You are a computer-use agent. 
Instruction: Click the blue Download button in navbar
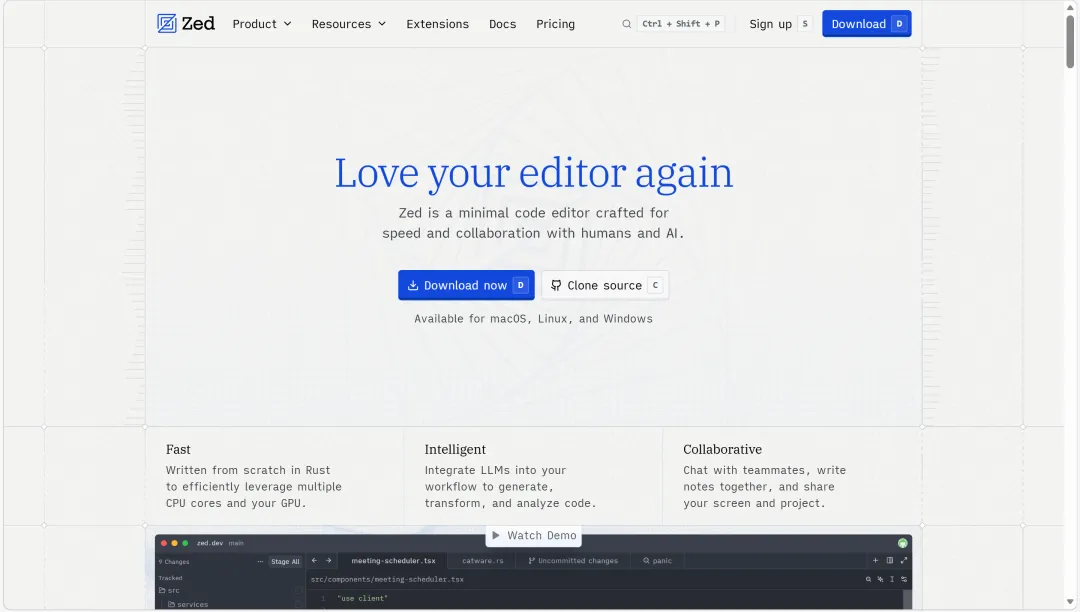click(866, 23)
